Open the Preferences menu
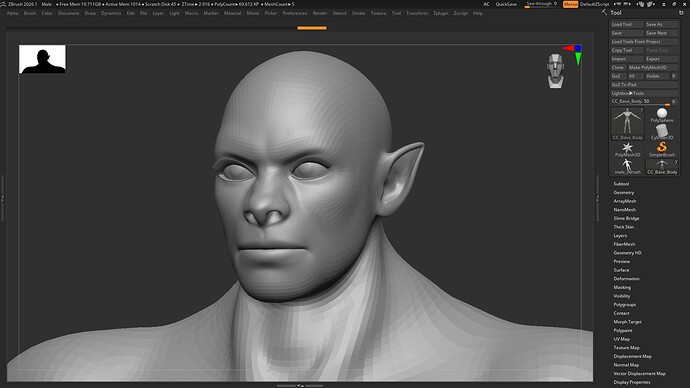This screenshot has width=690, height=388. click(294, 13)
